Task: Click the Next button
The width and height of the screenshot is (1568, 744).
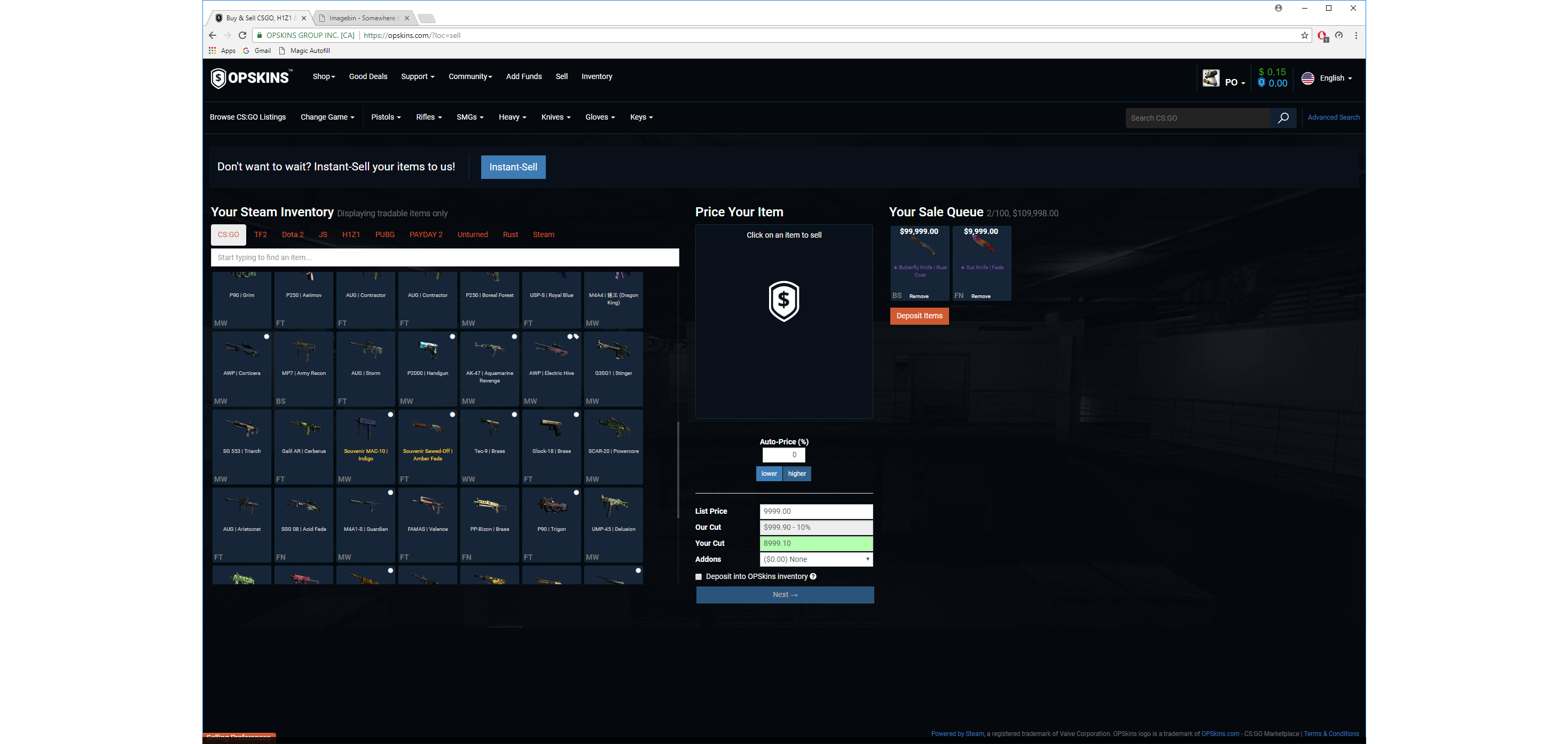Action: [785, 595]
